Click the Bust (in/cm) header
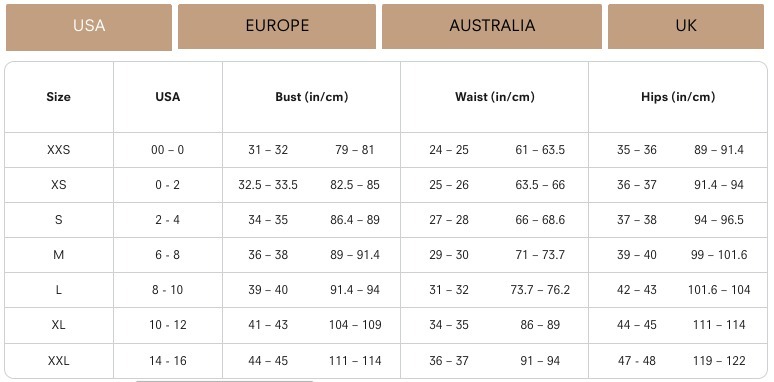The width and height of the screenshot is (774, 382). tap(311, 97)
